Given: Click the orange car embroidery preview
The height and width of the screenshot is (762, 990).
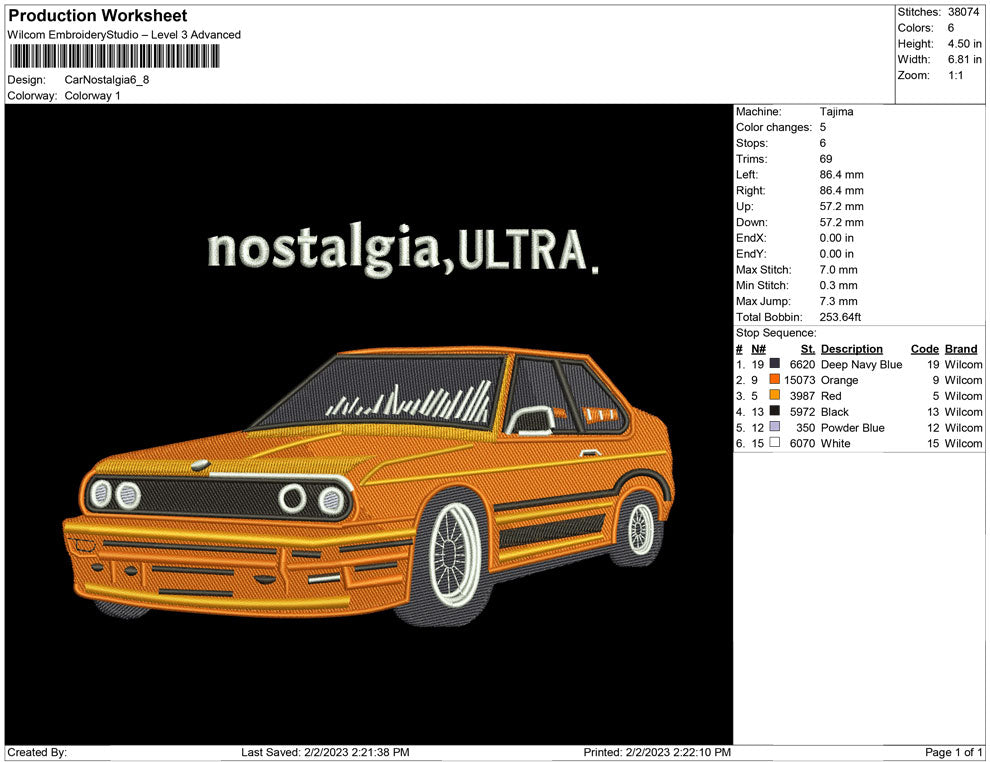Looking at the screenshot, I should point(370,480).
